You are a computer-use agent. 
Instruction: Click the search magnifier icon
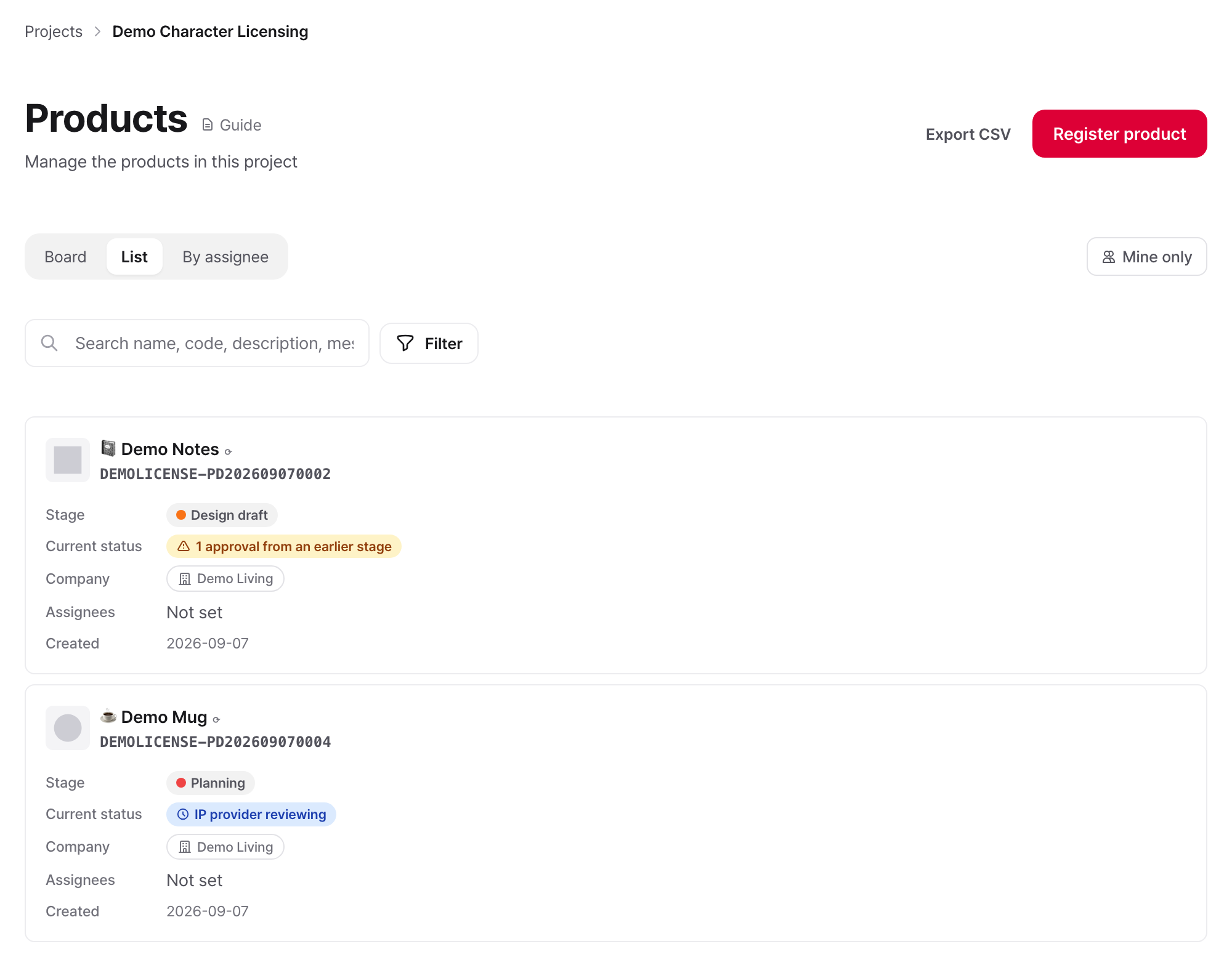click(x=49, y=343)
